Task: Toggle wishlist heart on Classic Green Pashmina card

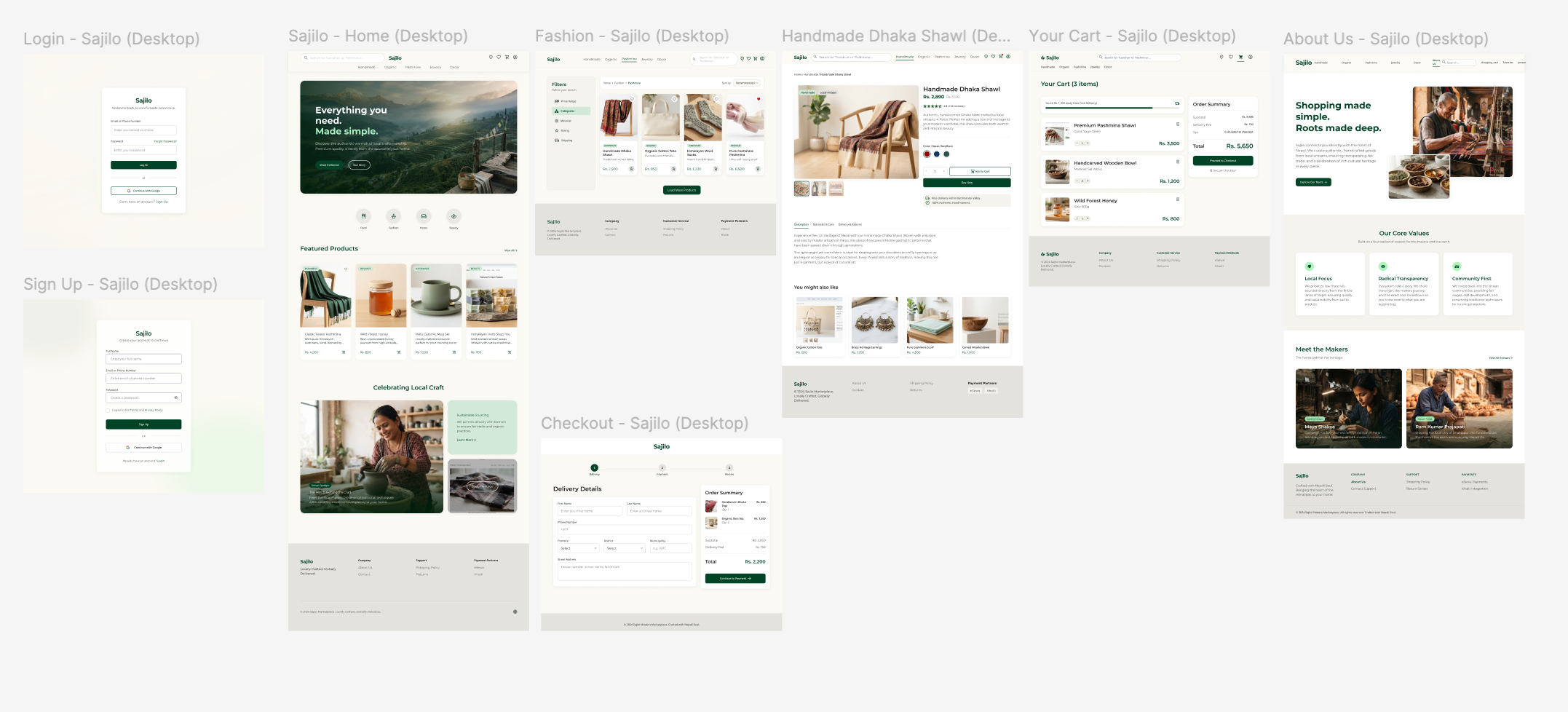Action: point(346,269)
